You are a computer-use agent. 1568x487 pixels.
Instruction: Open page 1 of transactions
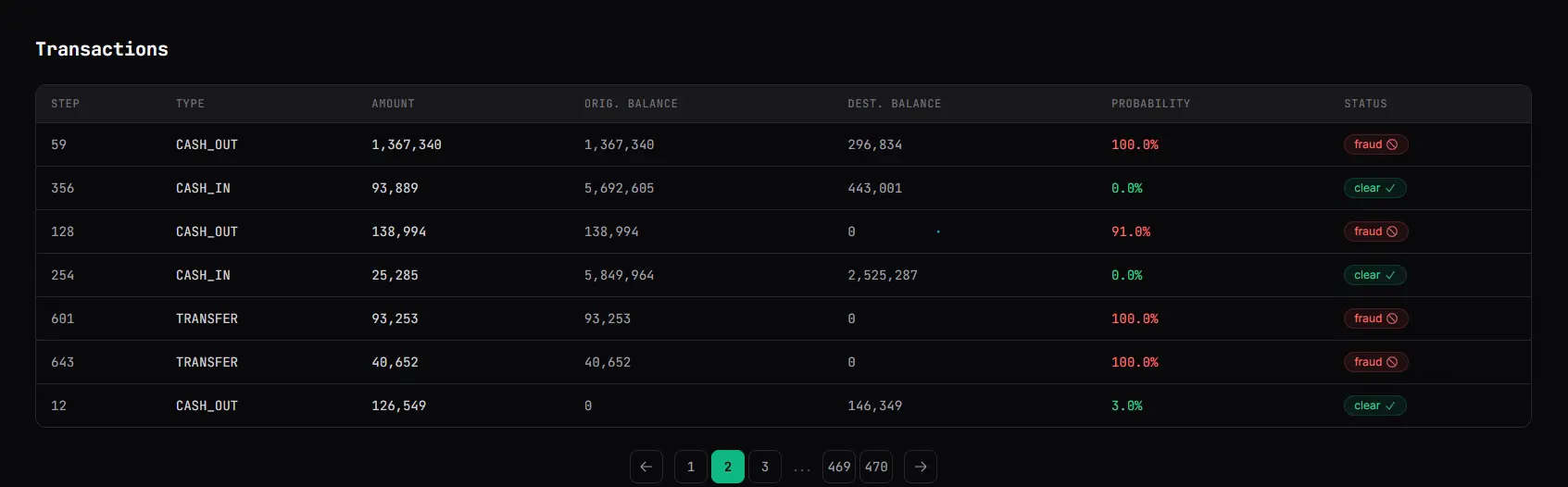click(x=691, y=467)
